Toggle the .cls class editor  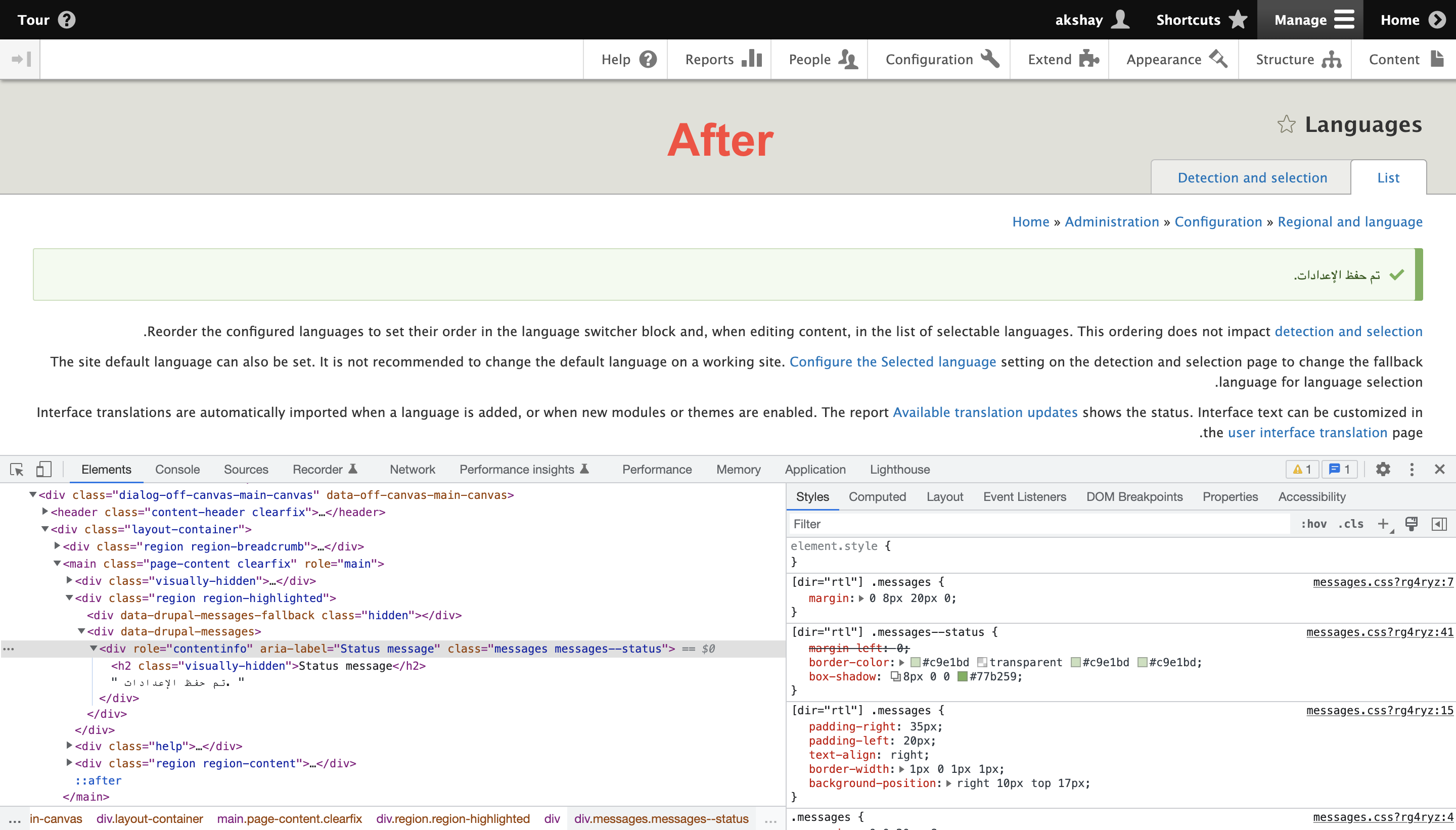tap(1351, 523)
